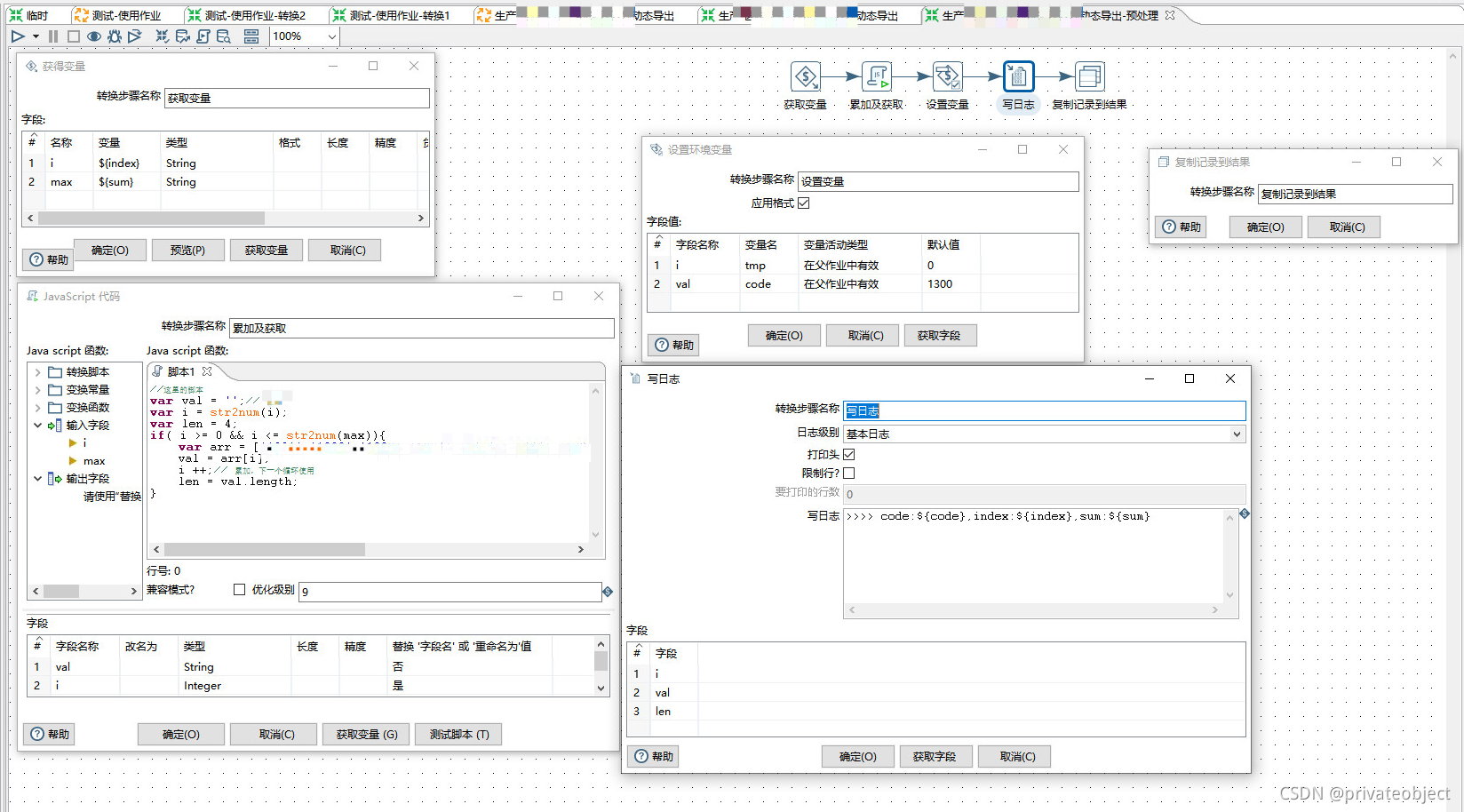Image resolution: width=1464 pixels, height=812 pixels.
Task: Expand the 变换函数 tree node
Action: pos(37,408)
